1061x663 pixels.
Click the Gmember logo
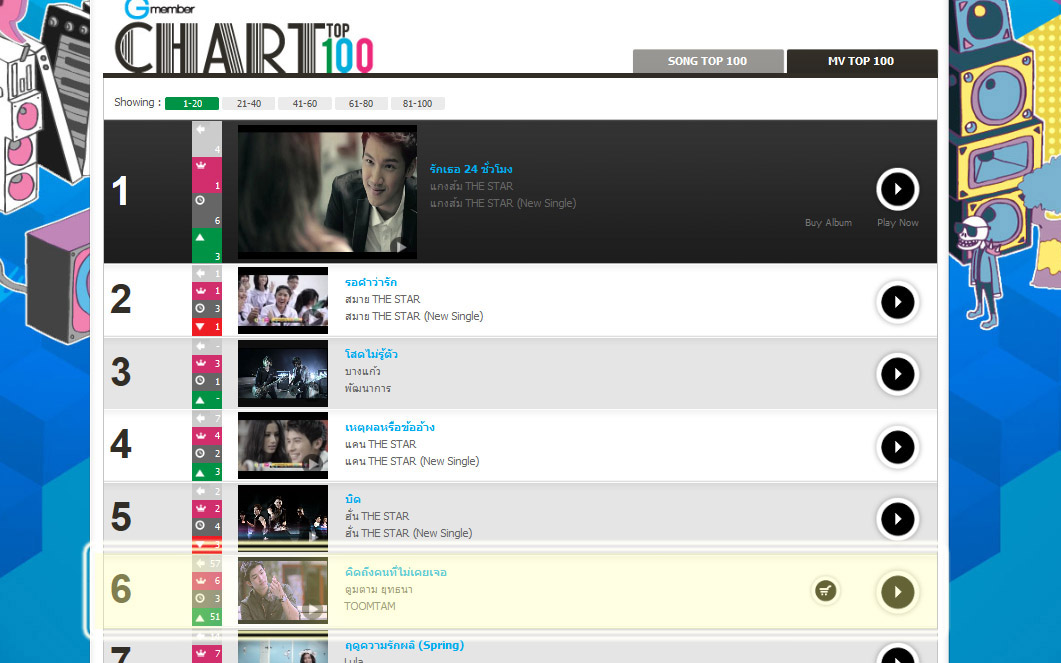160,9
